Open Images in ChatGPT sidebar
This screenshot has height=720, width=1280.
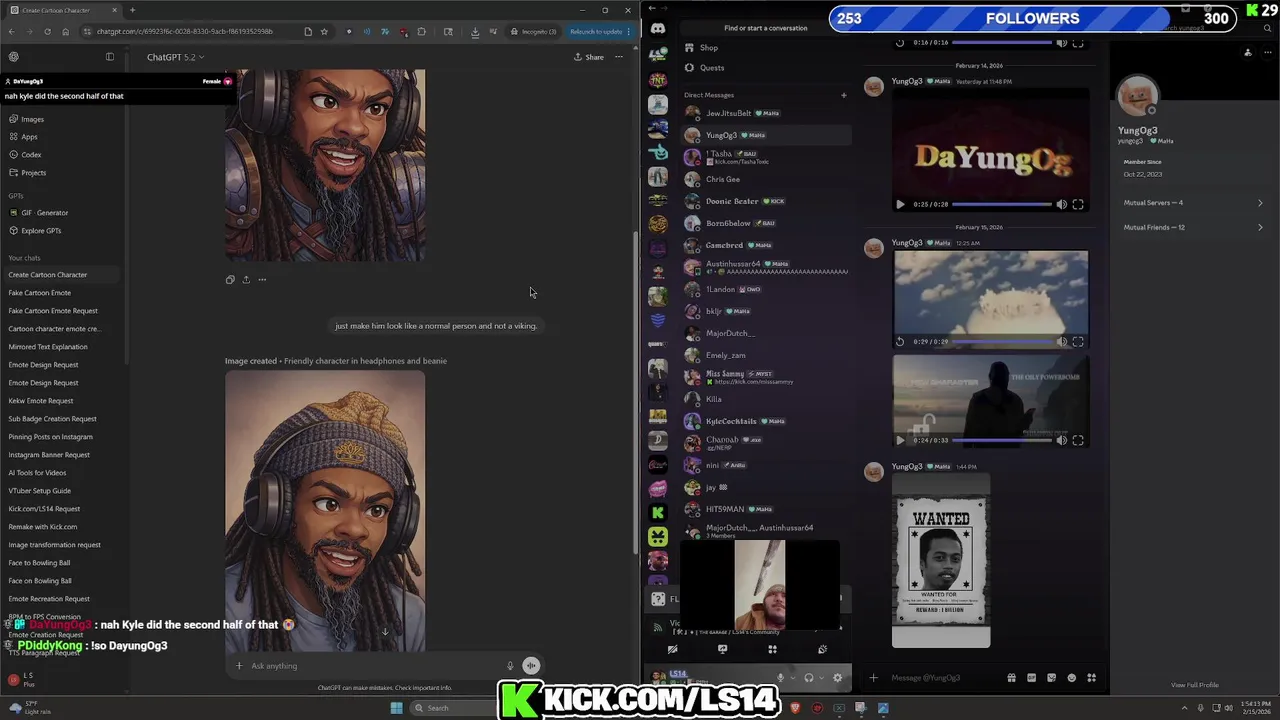click(x=64, y=119)
